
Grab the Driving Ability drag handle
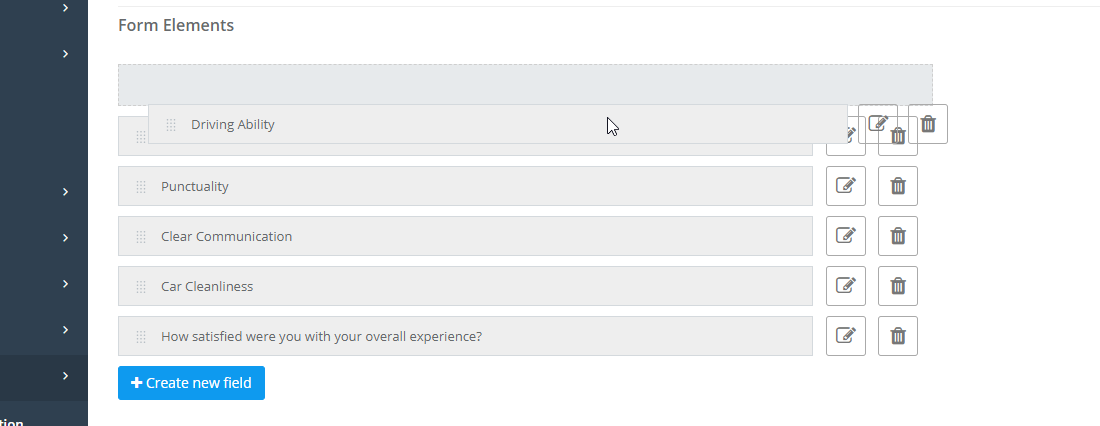click(170, 125)
